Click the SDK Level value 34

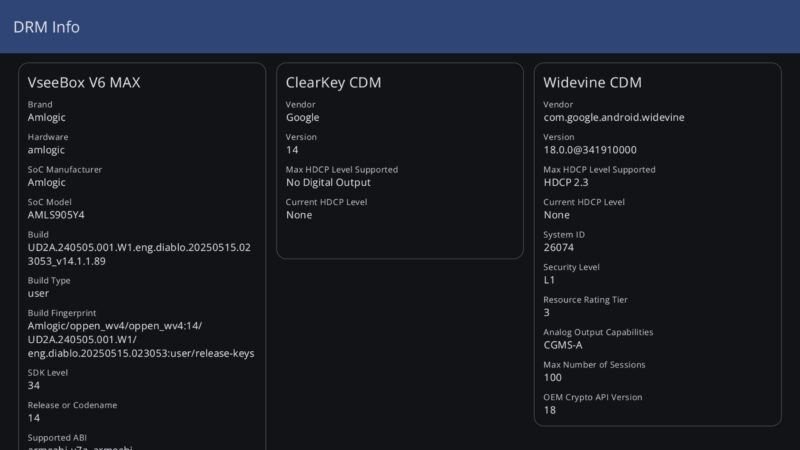pos(34,386)
